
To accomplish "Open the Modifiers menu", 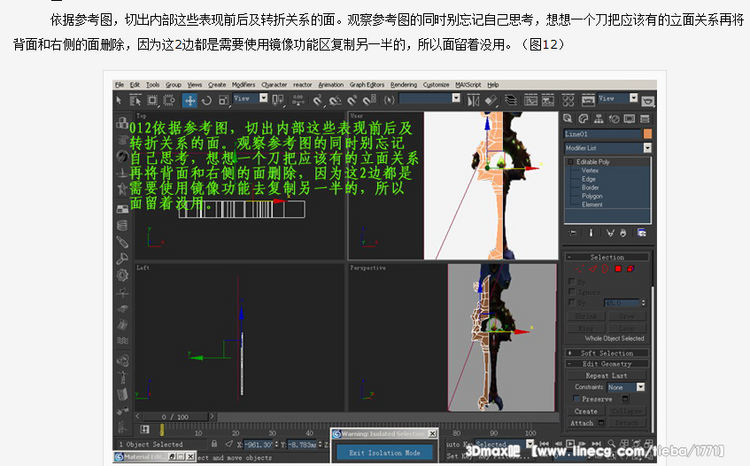I will [243, 85].
